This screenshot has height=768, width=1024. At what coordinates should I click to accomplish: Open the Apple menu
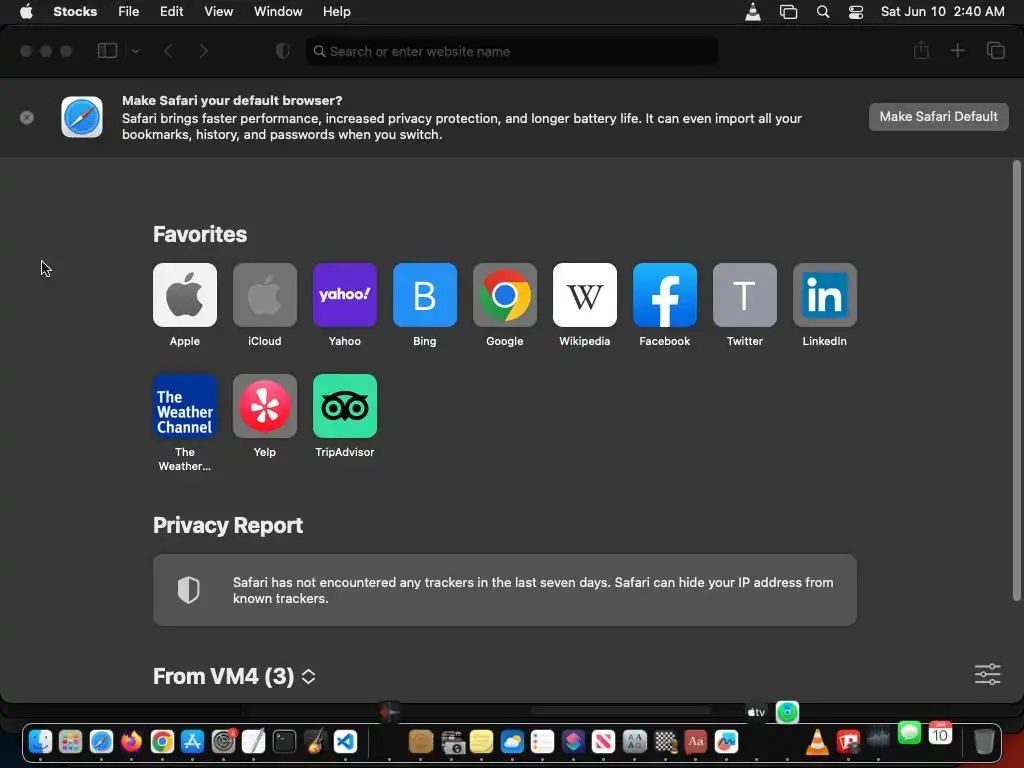(x=26, y=12)
